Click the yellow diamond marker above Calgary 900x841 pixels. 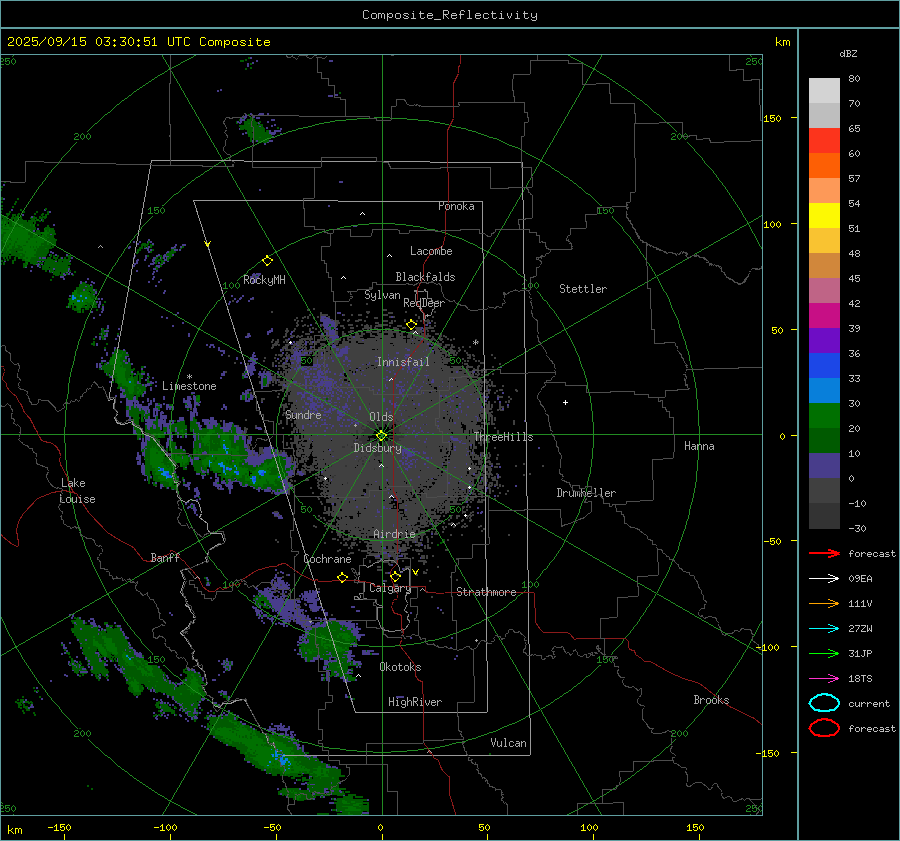395,576
